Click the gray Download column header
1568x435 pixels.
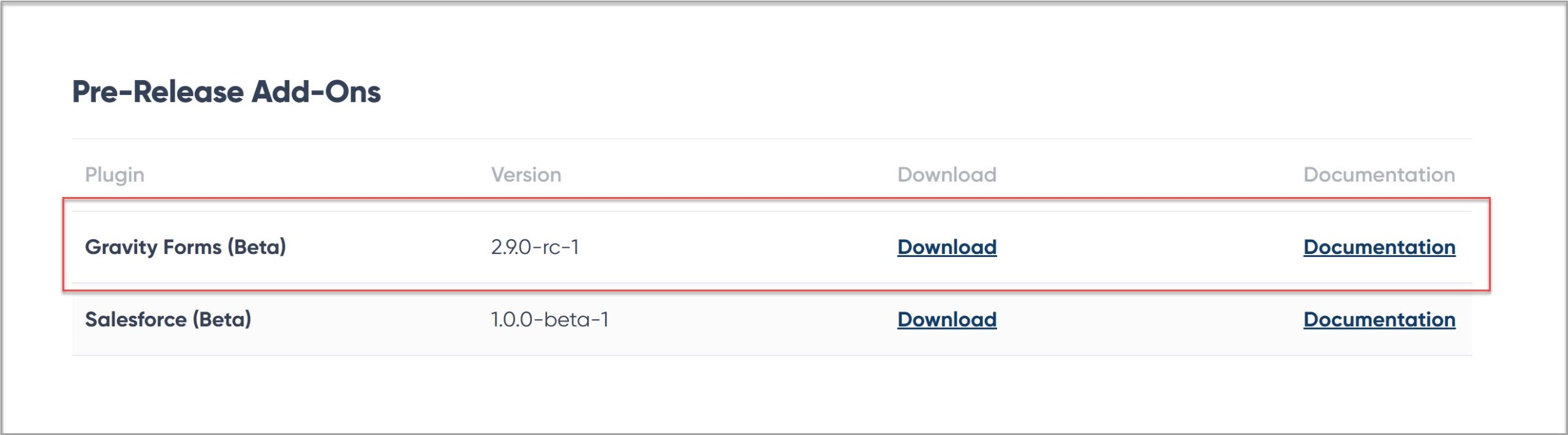tap(947, 175)
